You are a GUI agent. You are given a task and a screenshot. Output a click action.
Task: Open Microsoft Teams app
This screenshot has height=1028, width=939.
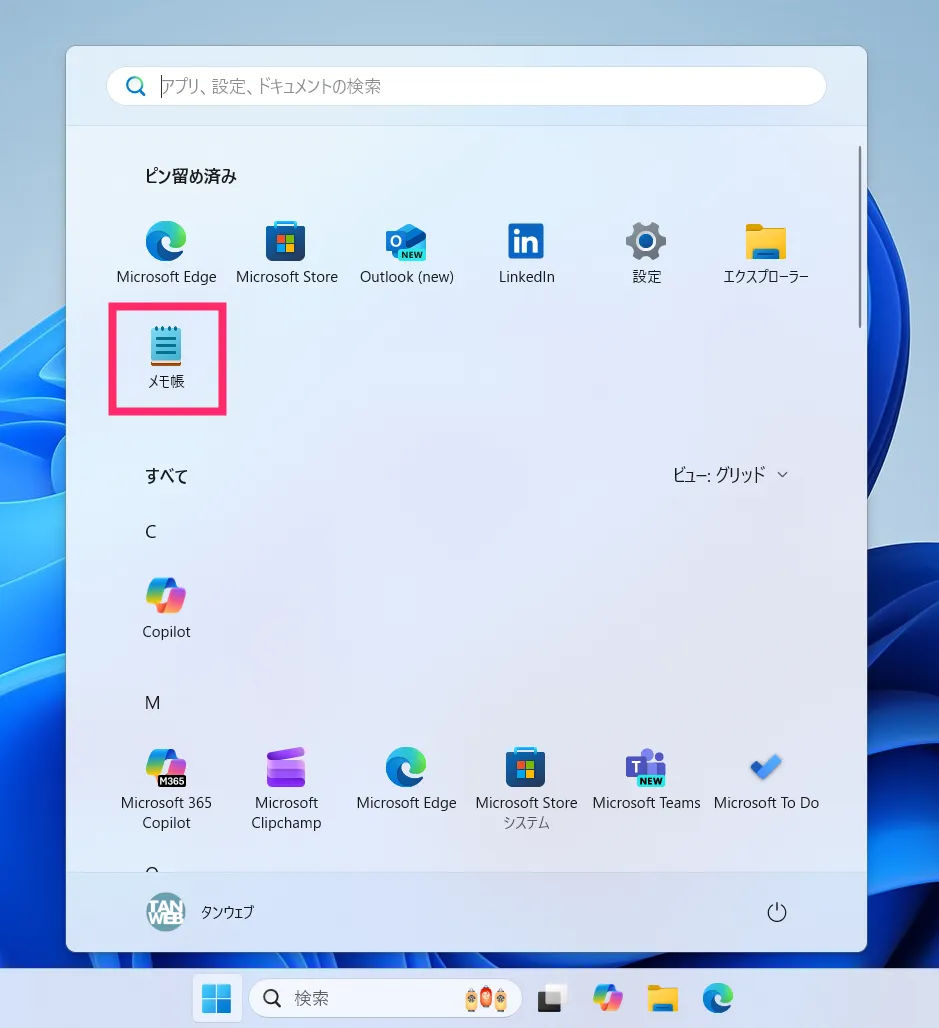pos(647,780)
